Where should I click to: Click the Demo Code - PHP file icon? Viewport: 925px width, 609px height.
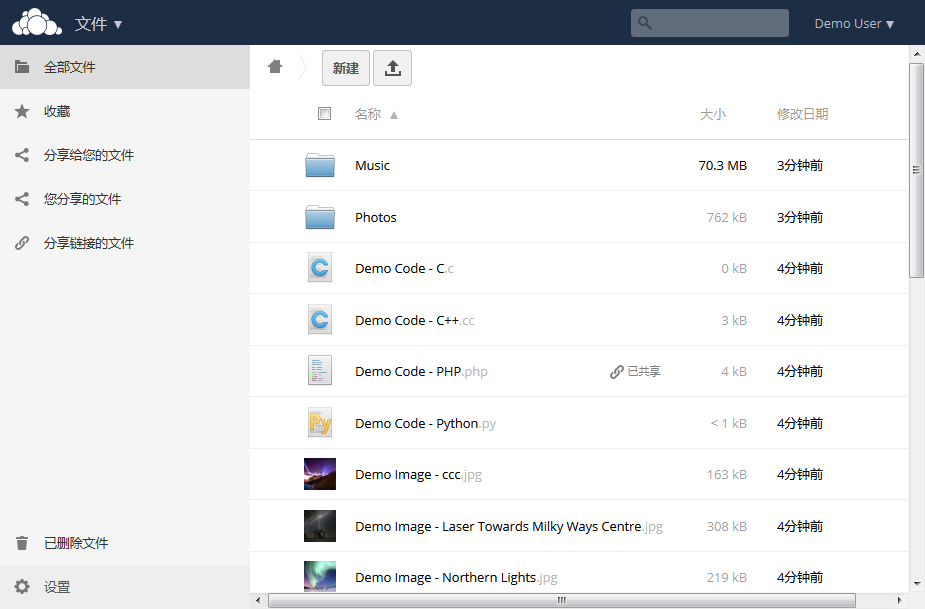point(320,371)
